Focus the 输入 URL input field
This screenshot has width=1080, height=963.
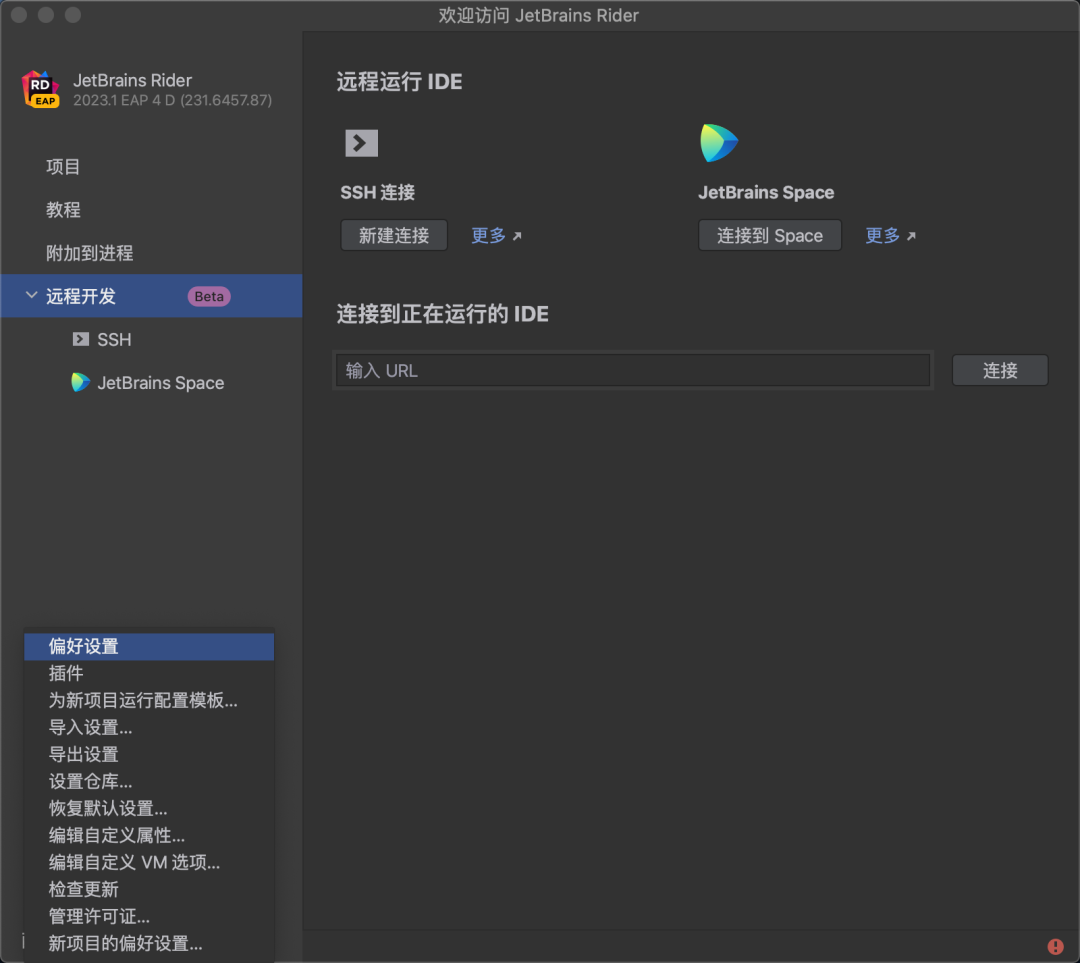coord(633,371)
